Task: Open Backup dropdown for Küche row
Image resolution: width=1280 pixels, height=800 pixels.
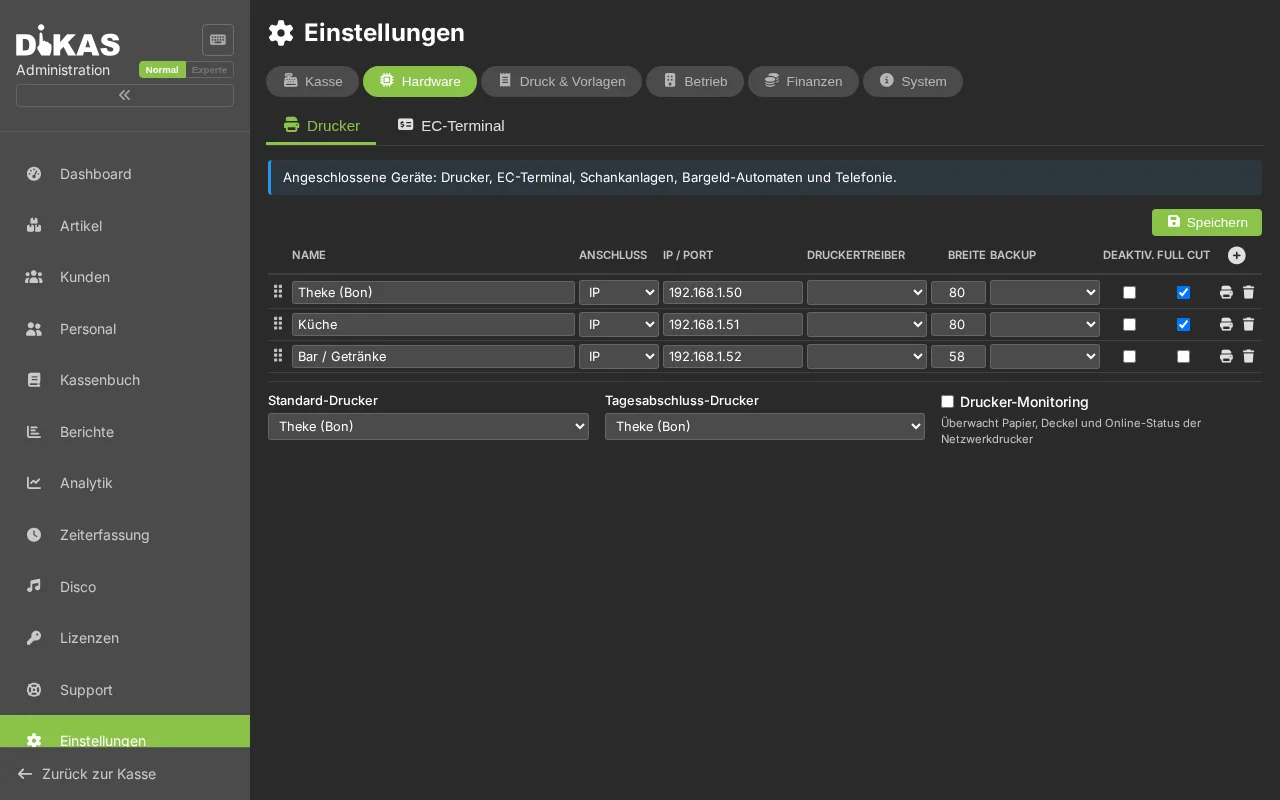Action: 1045,324
